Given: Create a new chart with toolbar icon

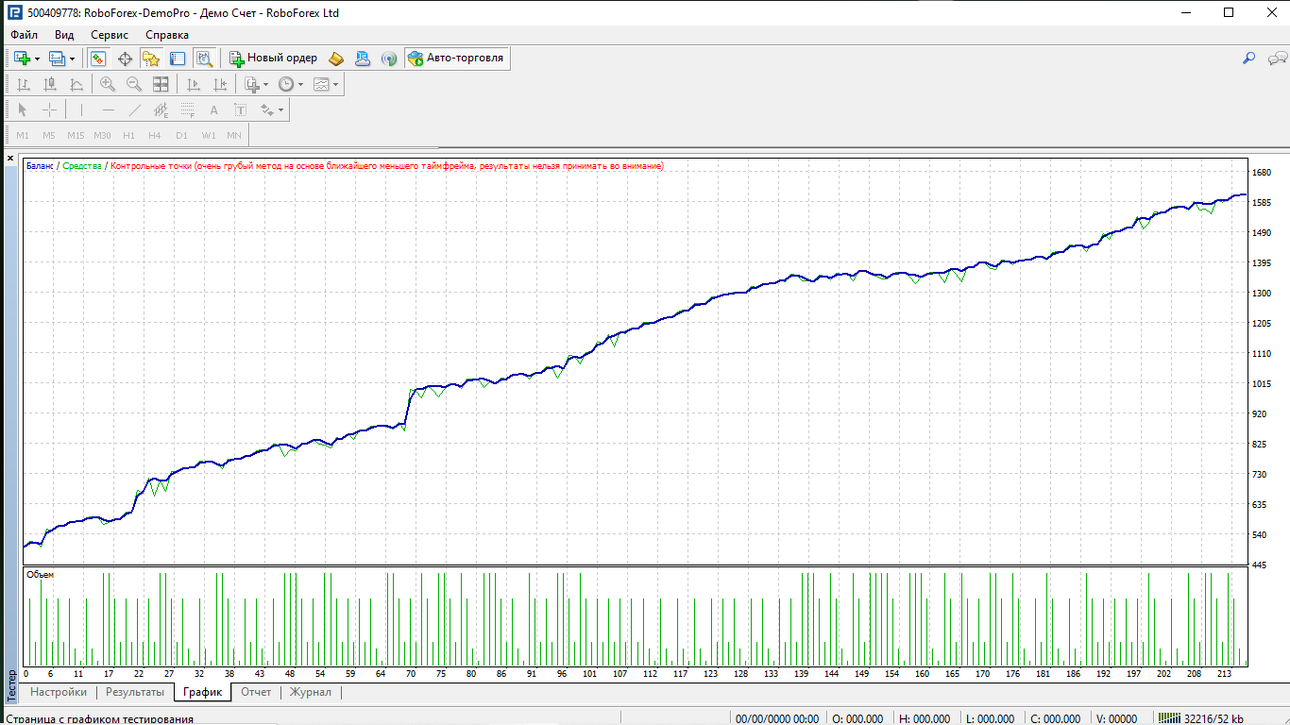Looking at the screenshot, I should (x=22, y=58).
